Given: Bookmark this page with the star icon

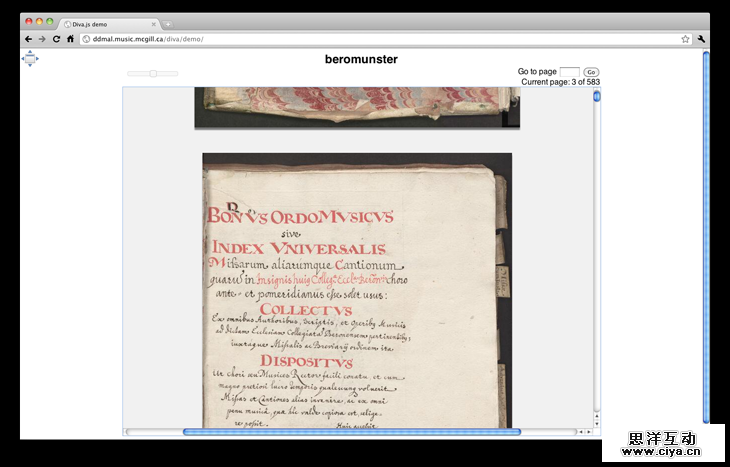Looking at the screenshot, I should click(685, 39).
